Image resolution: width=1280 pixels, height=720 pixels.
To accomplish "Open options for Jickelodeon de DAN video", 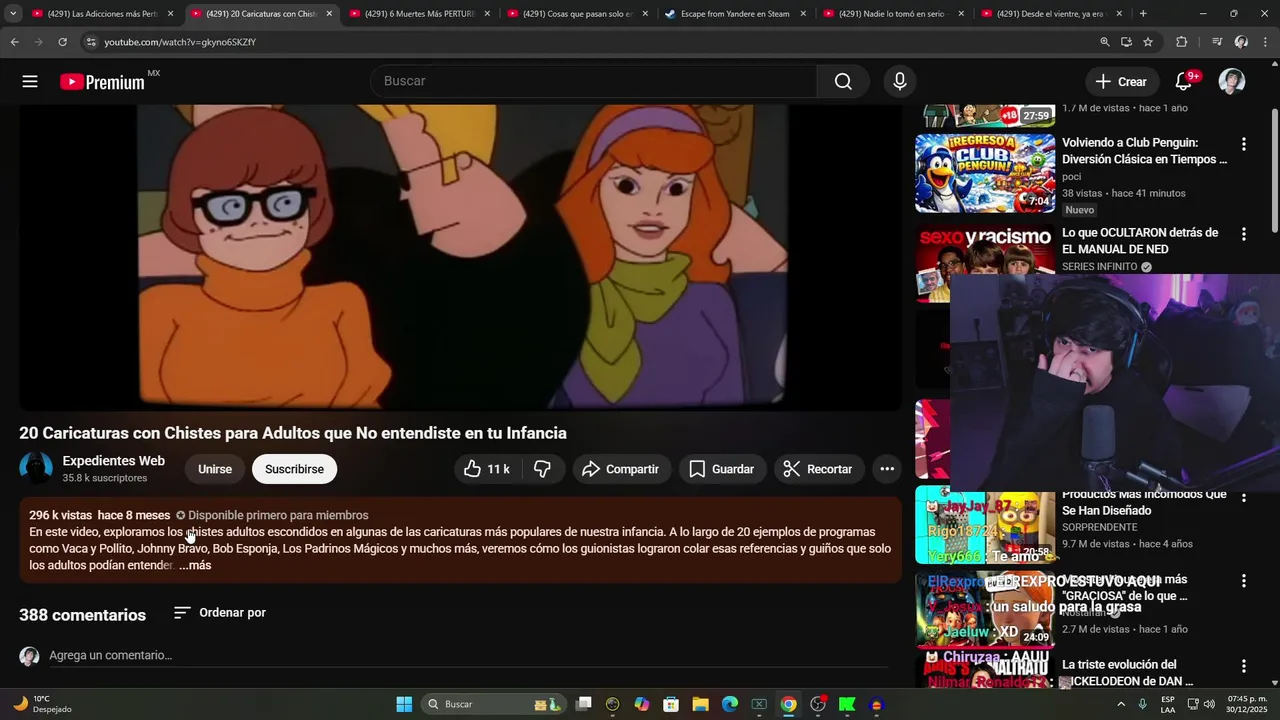I will (x=1244, y=666).
